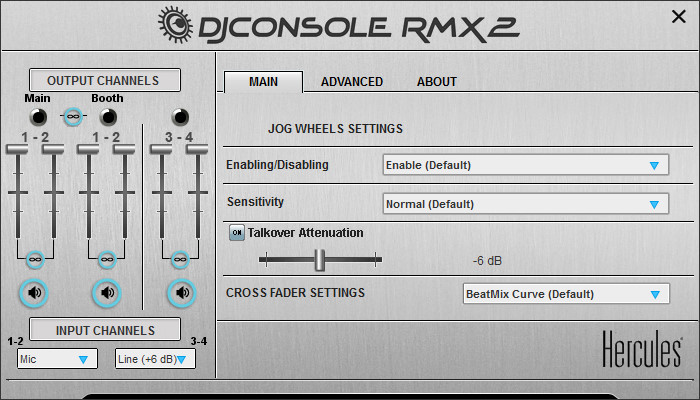Click the Main left channel fader
The height and width of the screenshot is (400, 700).
[17, 149]
